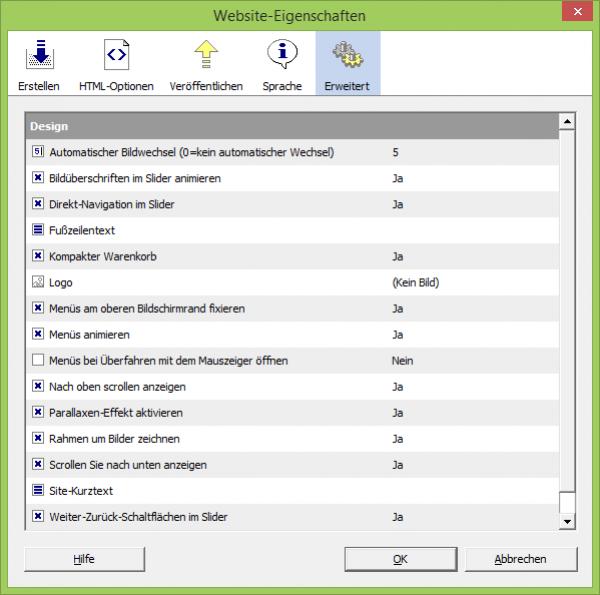
Task: Click the Fußzeilentext text icon
Action: [x=38, y=231]
